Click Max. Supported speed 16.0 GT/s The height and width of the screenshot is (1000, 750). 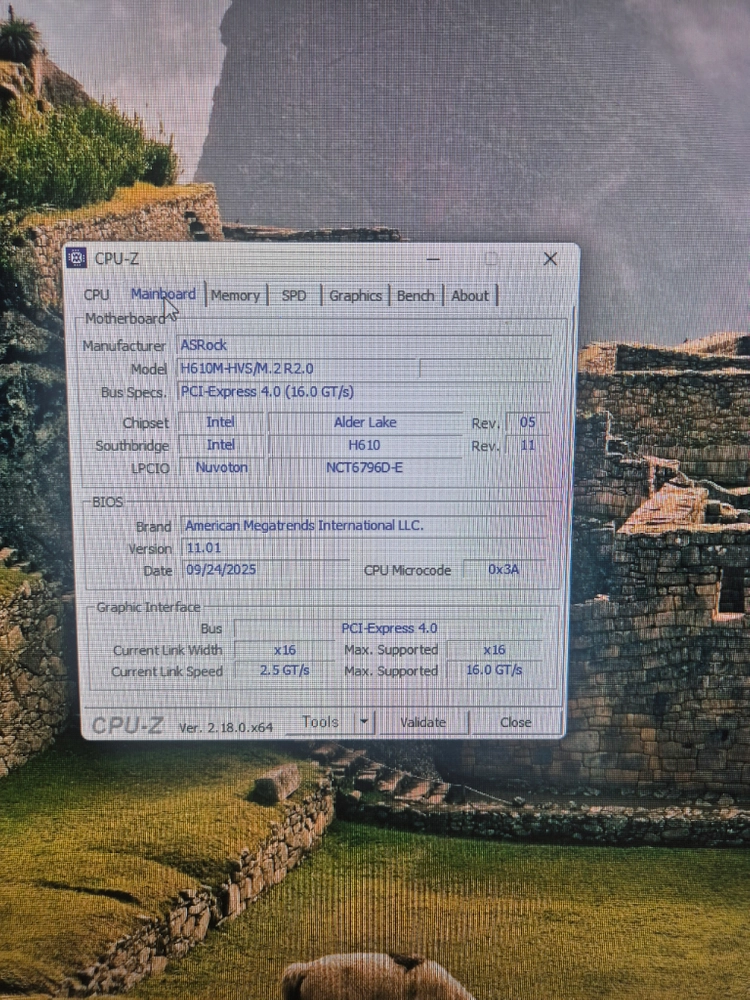(494, 670)
